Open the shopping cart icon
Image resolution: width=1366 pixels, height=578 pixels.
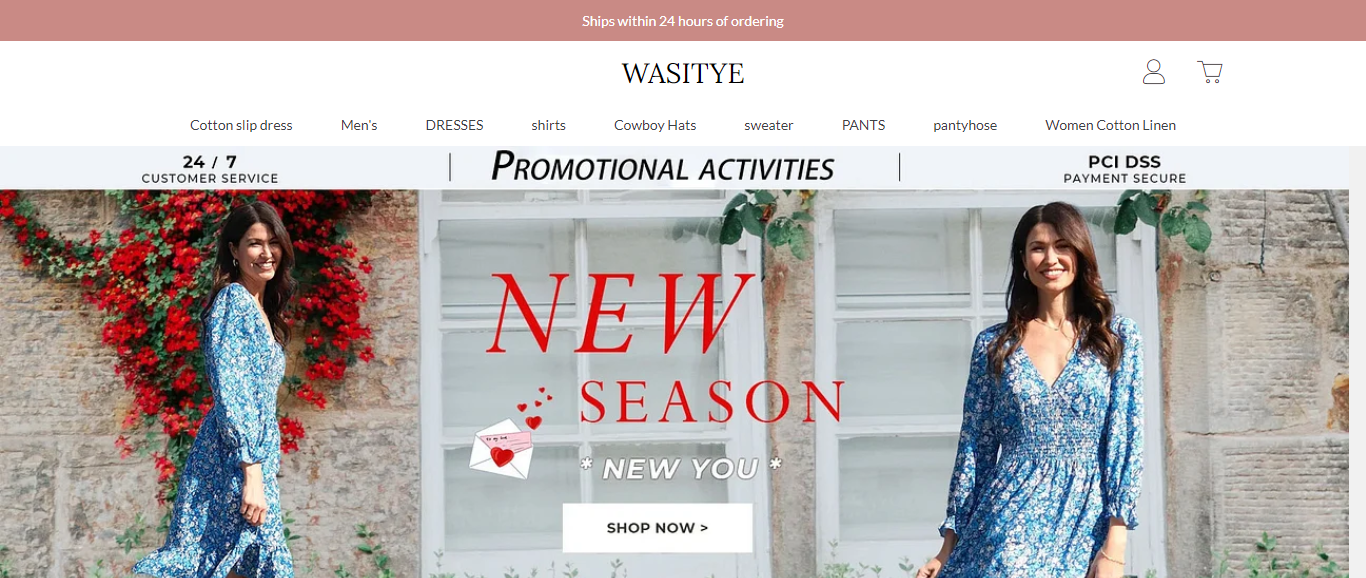pyautogui.click(x=1210, y=72)
